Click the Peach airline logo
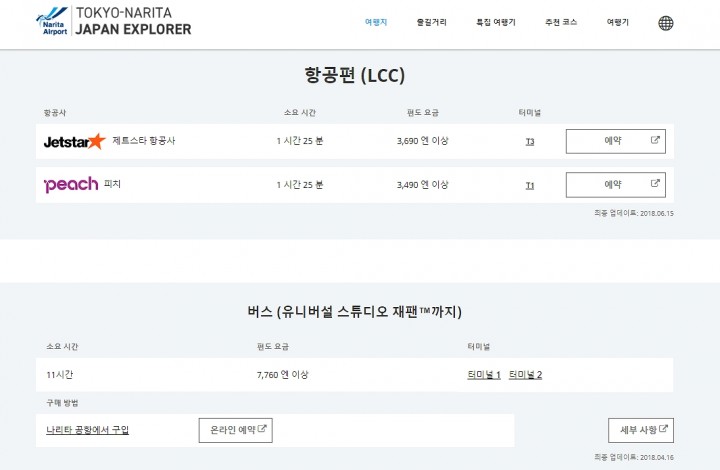The width and height of the screenshot is (720, 470). point(71,185)
